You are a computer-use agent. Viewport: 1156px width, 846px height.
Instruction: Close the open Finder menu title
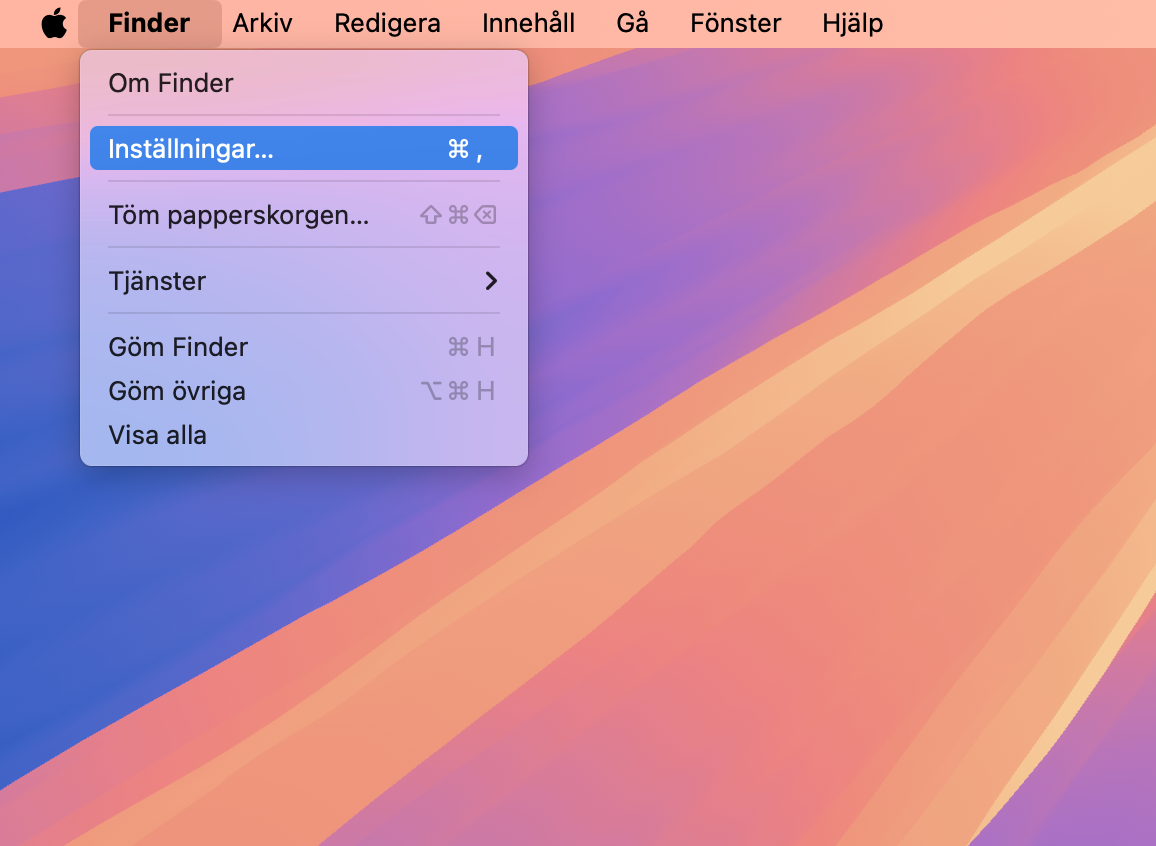click(150, 23)
